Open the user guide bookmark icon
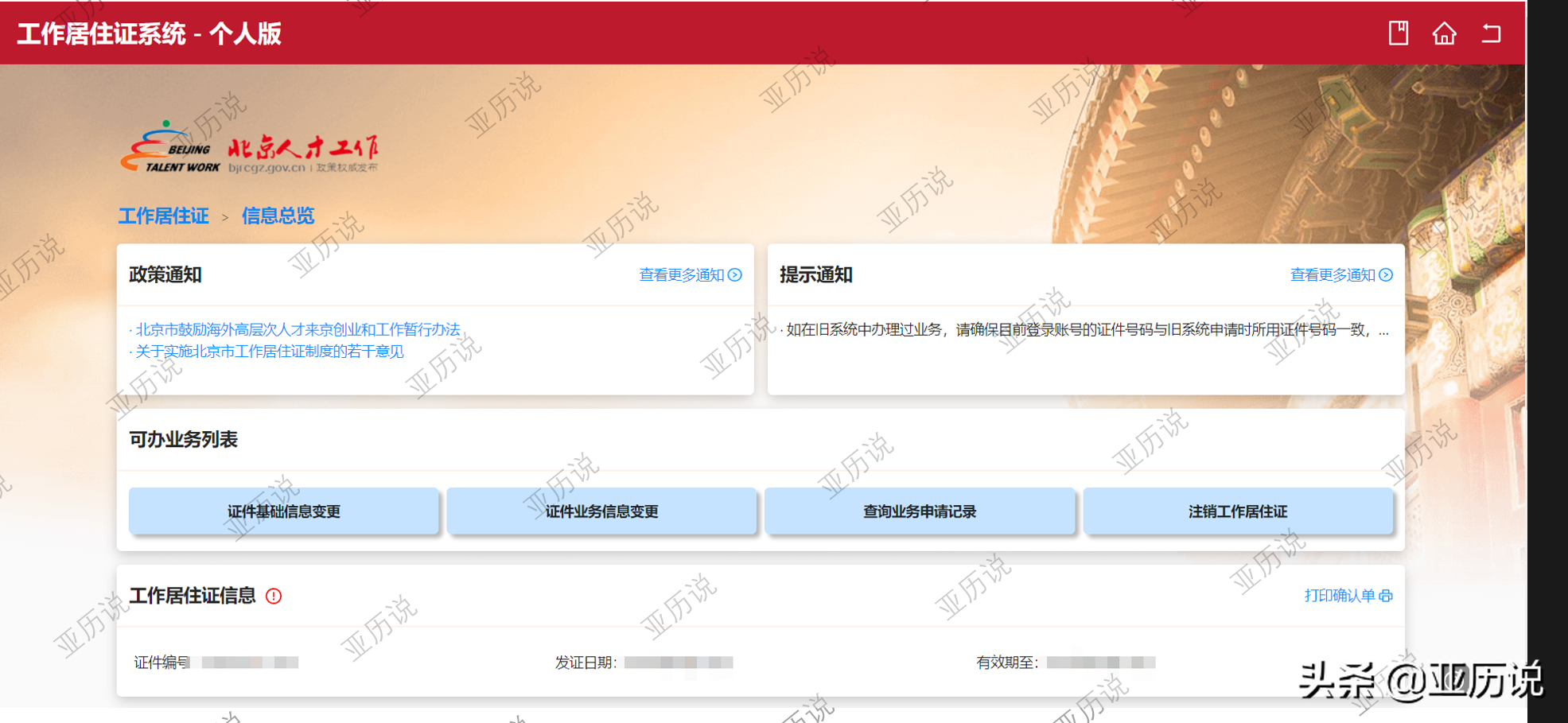The image size is (1568, 723). coord(1400,33)
